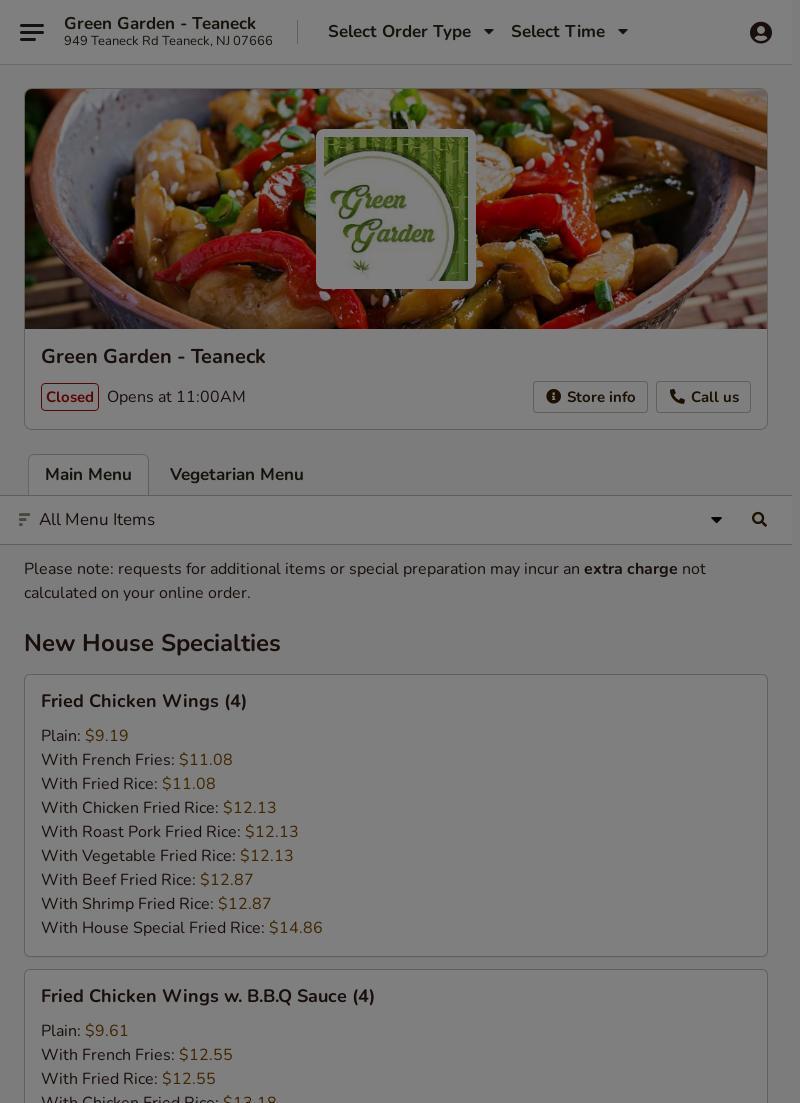Switch to the Vegetarian Menu tab
The image size is (800, 1103).
(x=236, y=475)
